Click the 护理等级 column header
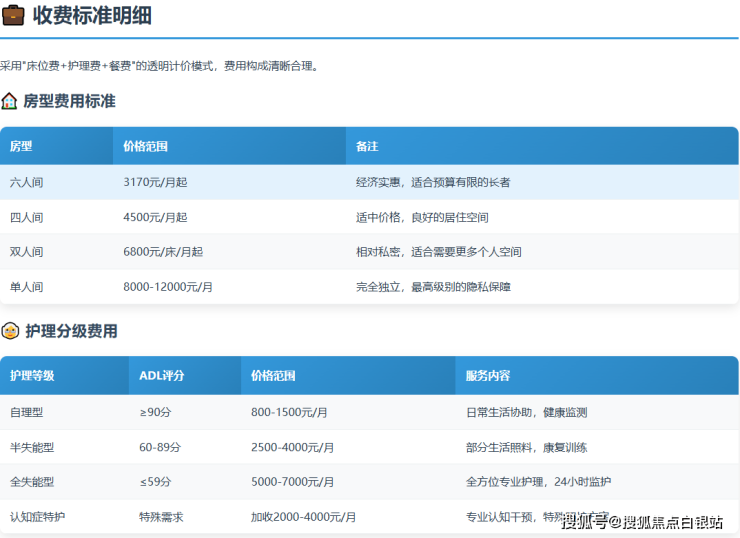 32,376
